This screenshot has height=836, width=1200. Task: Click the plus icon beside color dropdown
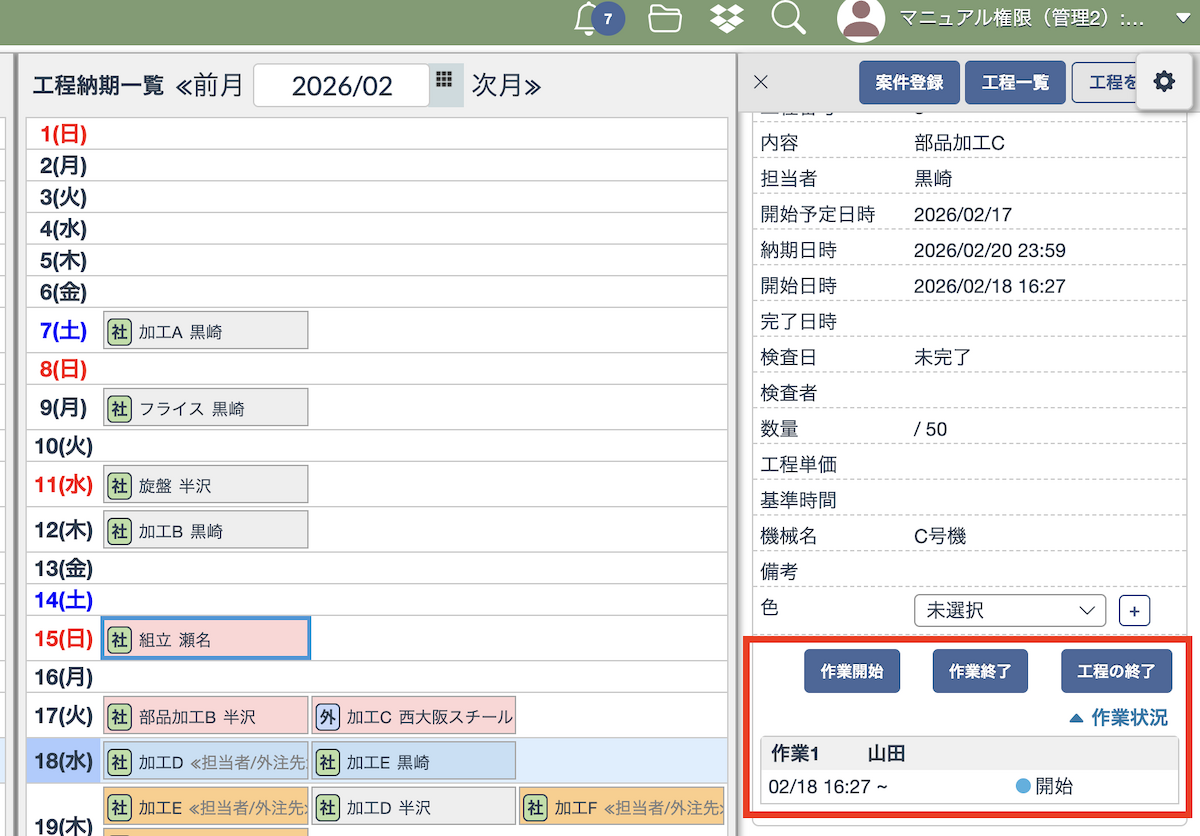(1134, 610)
